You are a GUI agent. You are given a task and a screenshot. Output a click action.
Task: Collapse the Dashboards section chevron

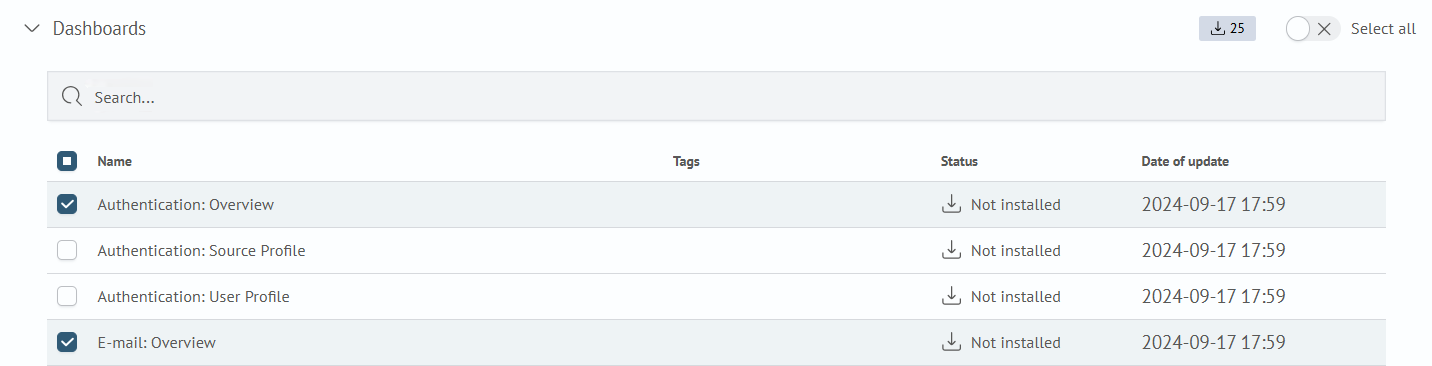31,29
